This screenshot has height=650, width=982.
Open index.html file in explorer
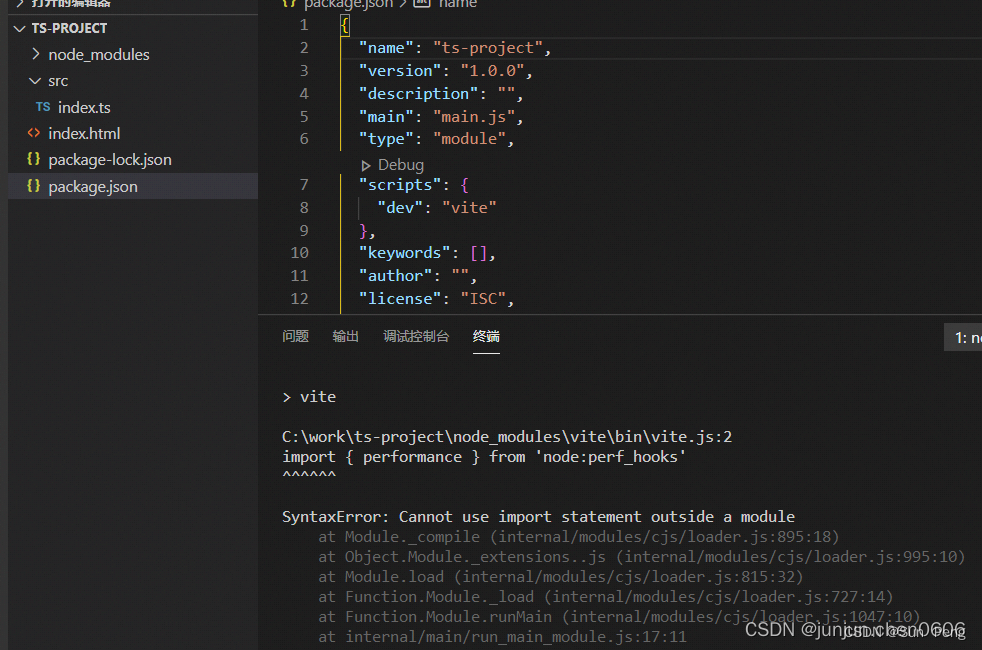tap(84, 133)
